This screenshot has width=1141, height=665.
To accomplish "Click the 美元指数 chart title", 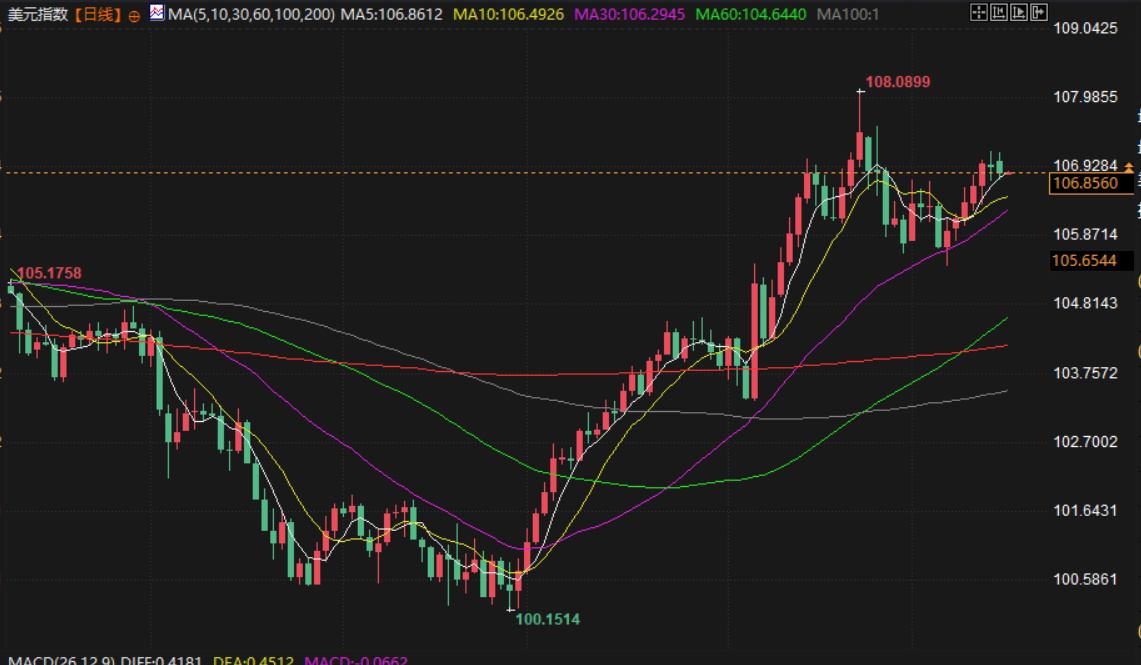I will (36, 15).
